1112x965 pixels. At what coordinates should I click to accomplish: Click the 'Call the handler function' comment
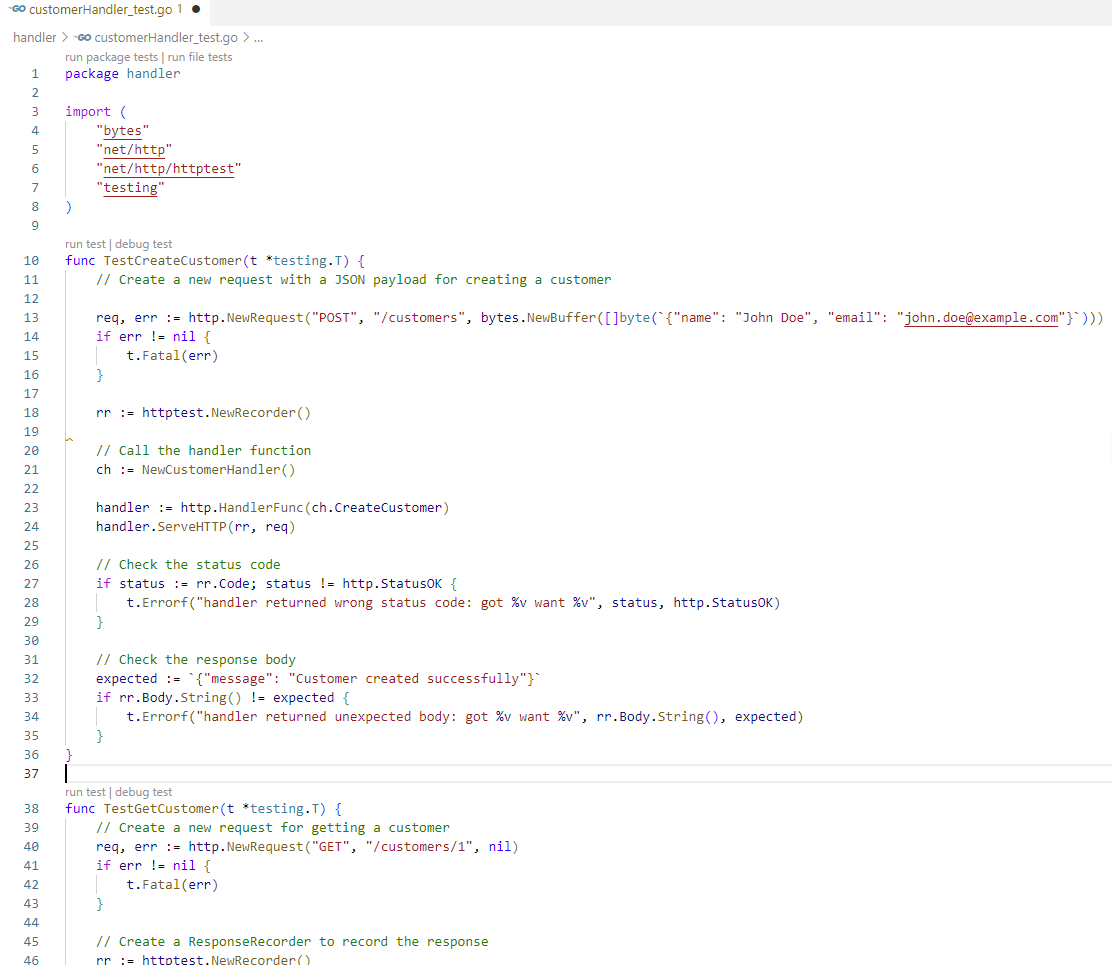click(x=204, y=451)
